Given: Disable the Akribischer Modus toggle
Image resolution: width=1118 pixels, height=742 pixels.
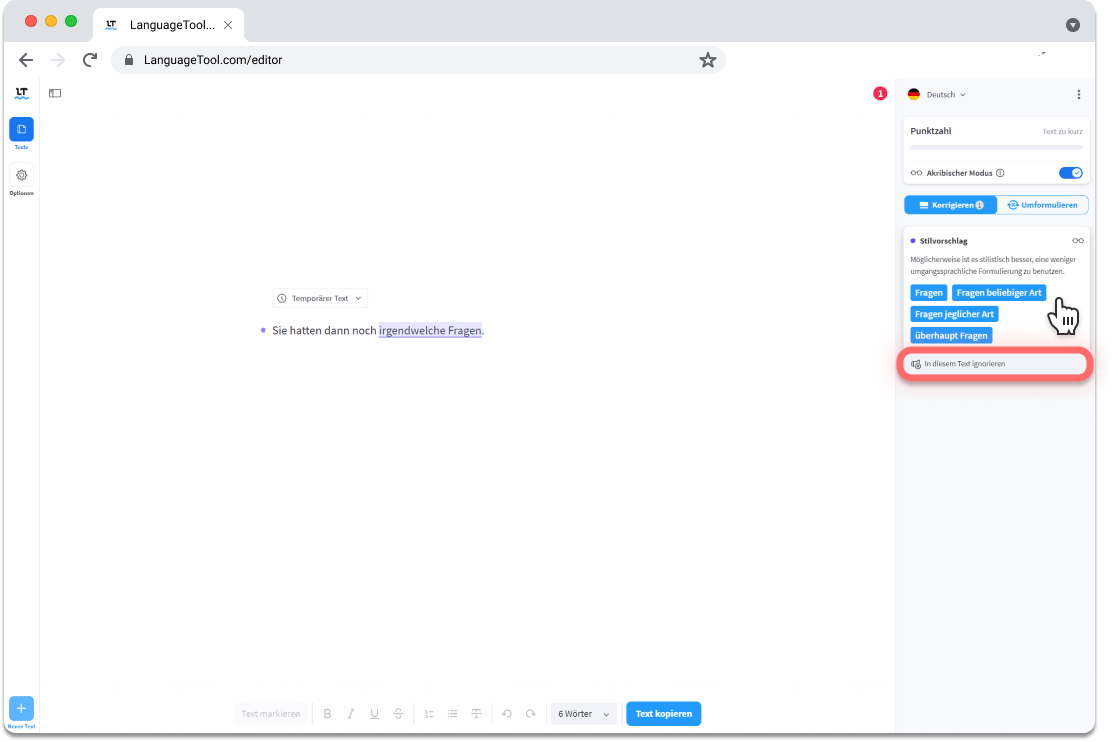Looking at the screenshot, I should (1070, 173).
